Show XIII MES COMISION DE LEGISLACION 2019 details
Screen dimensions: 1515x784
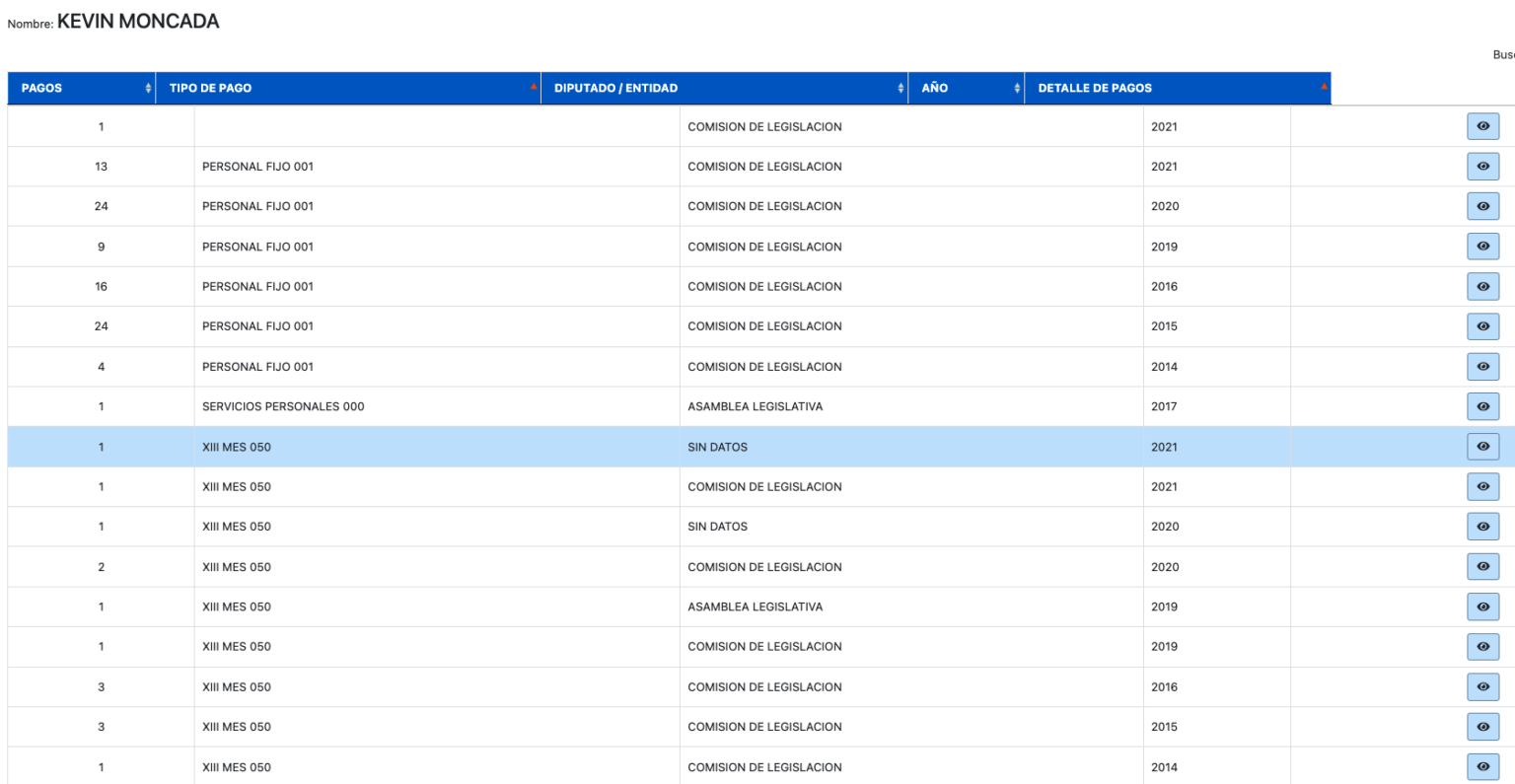[x=1482, y=647]
